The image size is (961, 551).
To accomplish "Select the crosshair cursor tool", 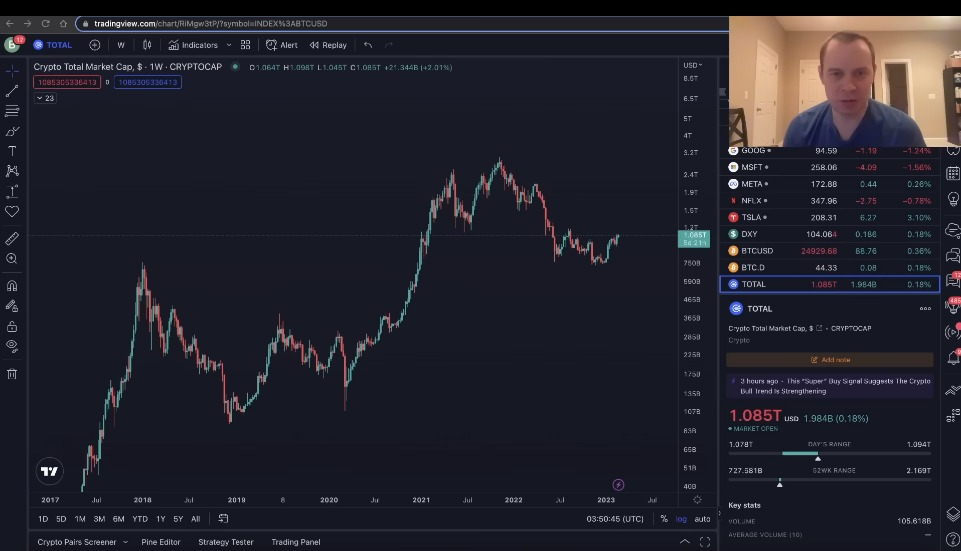I will 12,72.
